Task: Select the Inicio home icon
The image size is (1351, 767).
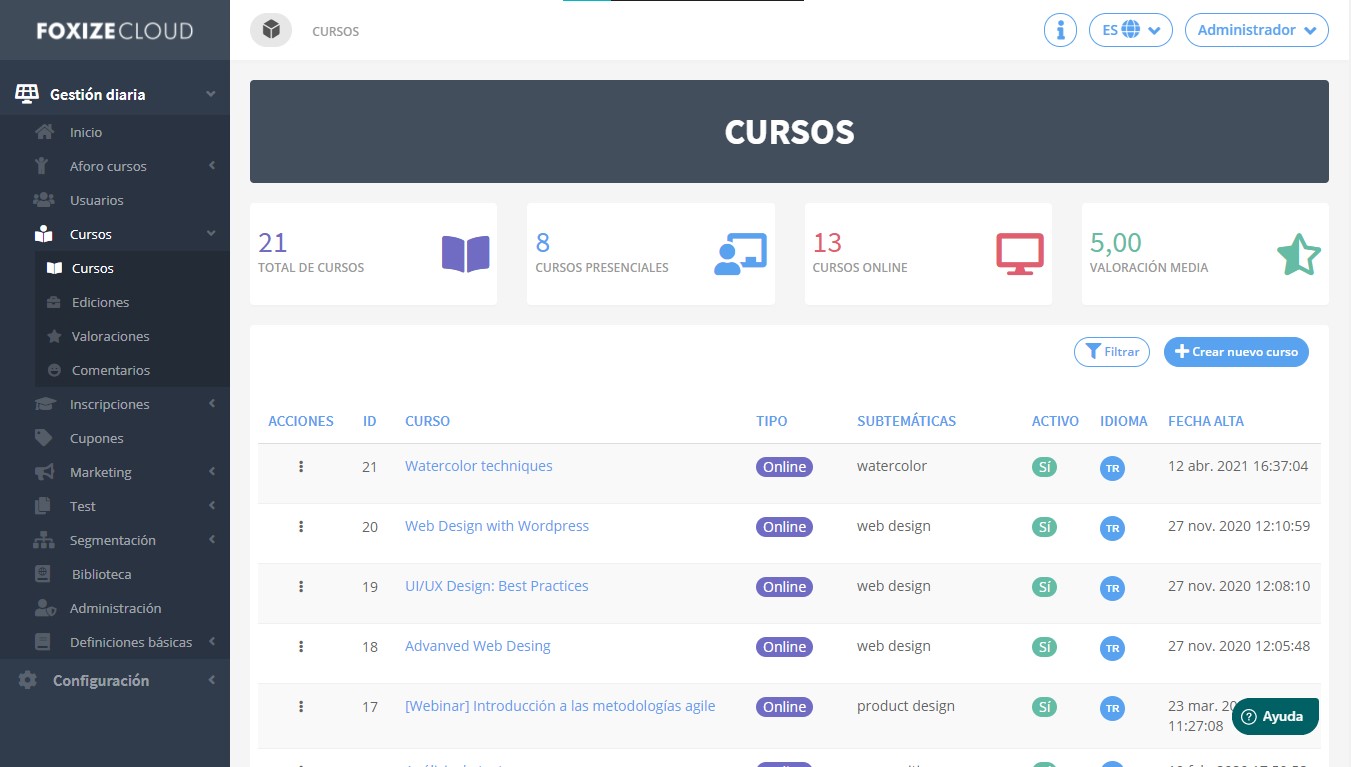Action: (45, 132)
